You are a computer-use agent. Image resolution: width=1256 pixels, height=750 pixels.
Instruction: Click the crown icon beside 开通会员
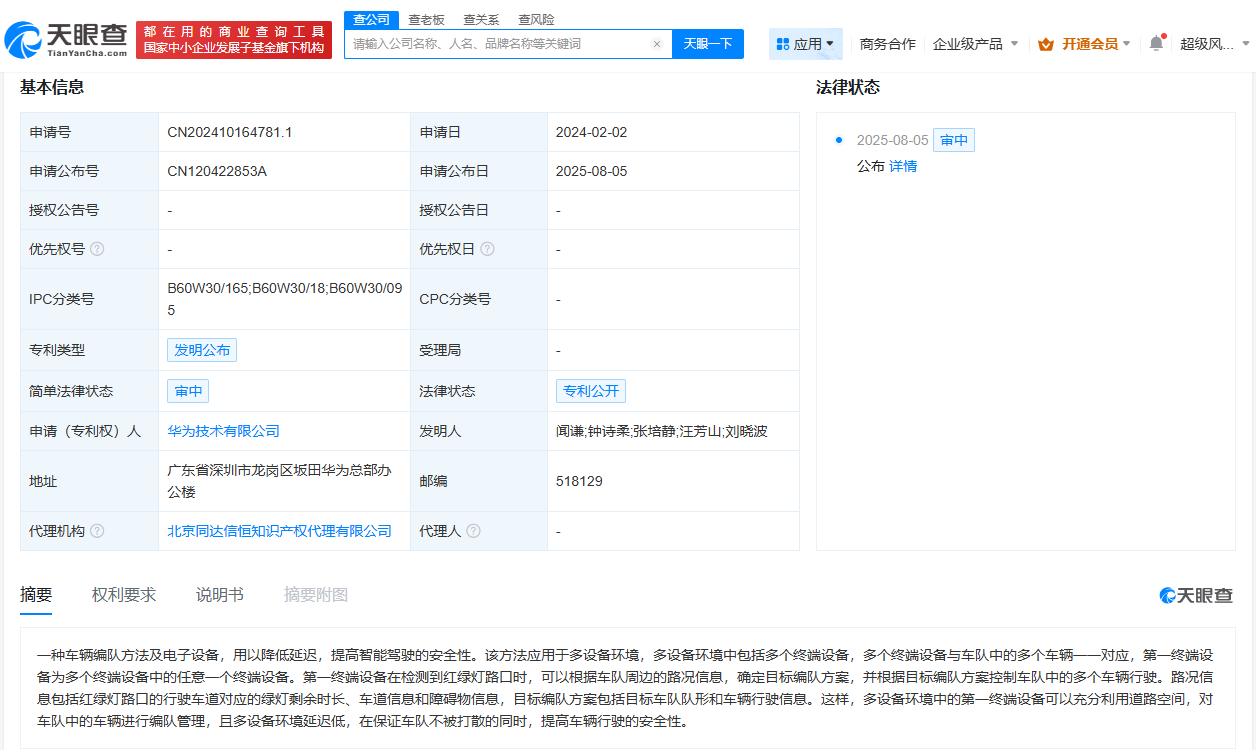coord(1046,44)
